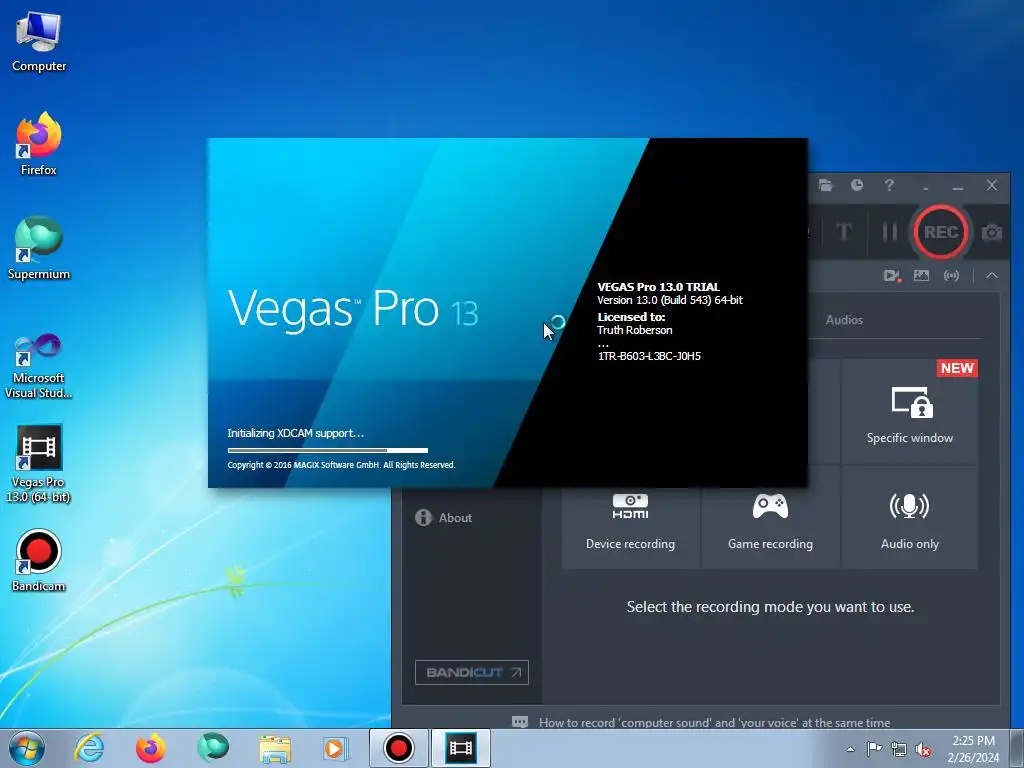This screenshot has height=768, width=1024.
Task: Switch to Bandicam via its taskbar button
Action: 398,748
